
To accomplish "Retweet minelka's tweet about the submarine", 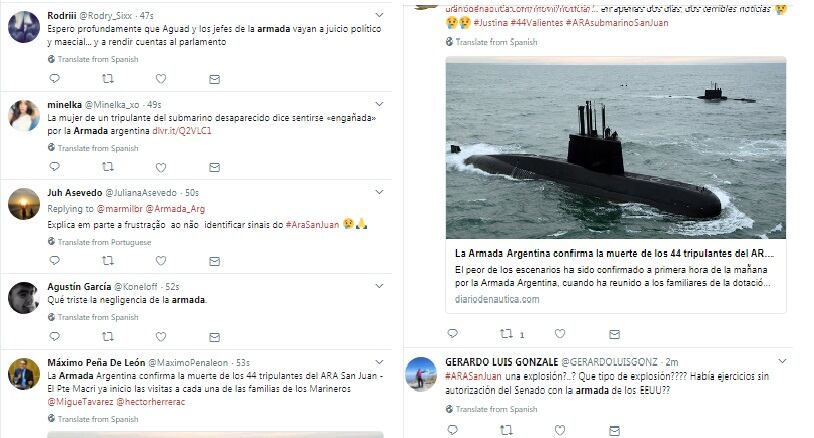I will 107,167.
